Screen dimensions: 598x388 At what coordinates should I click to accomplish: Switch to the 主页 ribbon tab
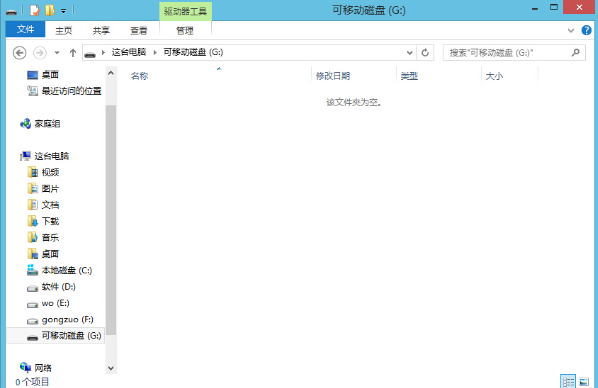click(x=63, y=31)
